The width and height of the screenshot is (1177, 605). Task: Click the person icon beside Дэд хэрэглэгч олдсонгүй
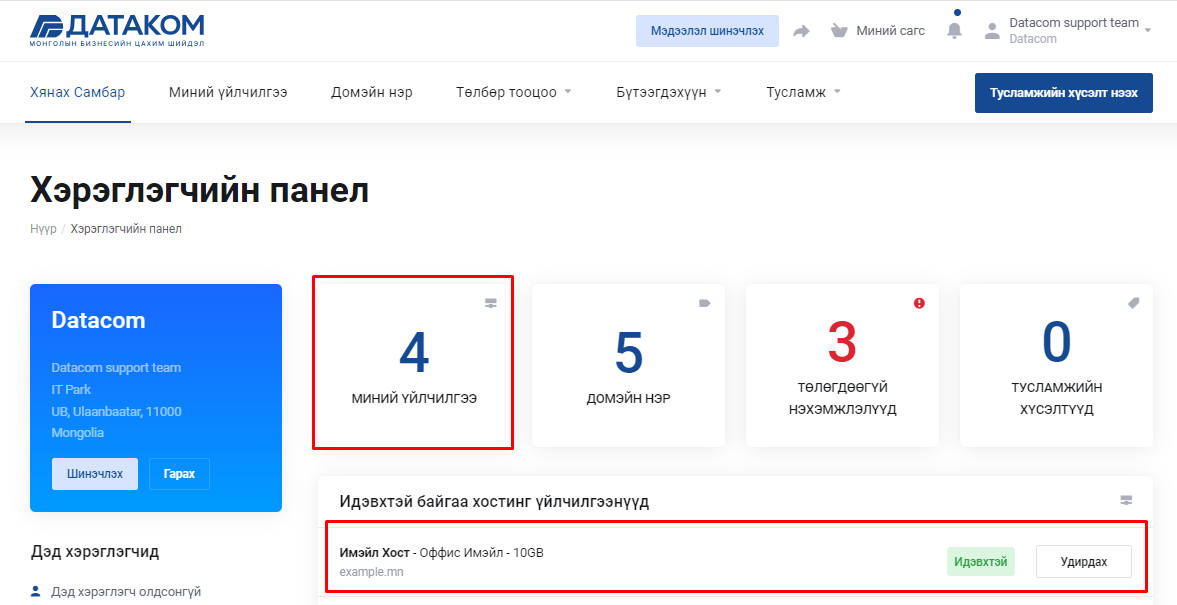(36, 591)
